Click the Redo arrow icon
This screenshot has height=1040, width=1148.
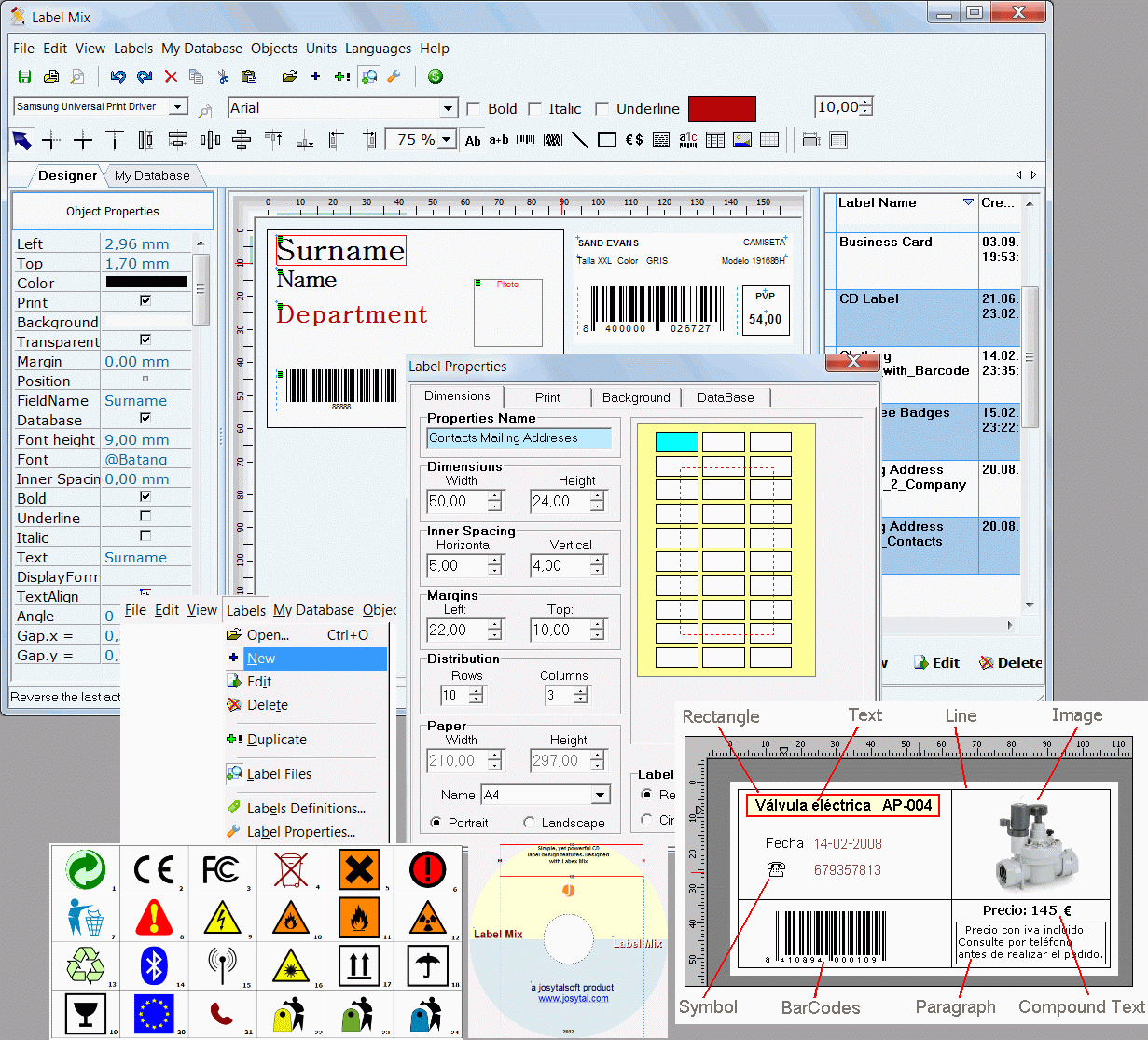(x=145, y=76)
